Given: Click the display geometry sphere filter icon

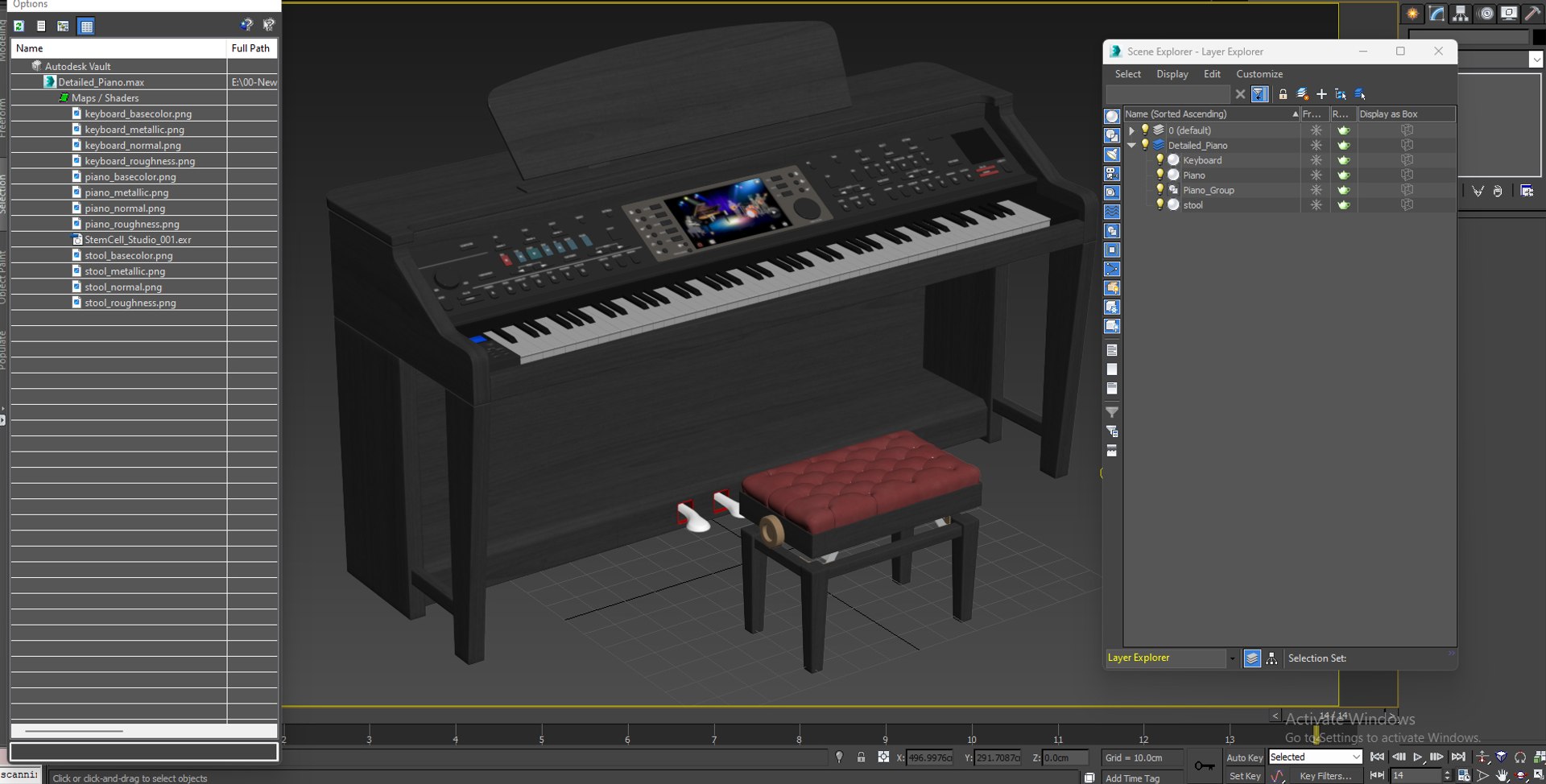Looking at the screenshot, I should [x=1112, y=116].
